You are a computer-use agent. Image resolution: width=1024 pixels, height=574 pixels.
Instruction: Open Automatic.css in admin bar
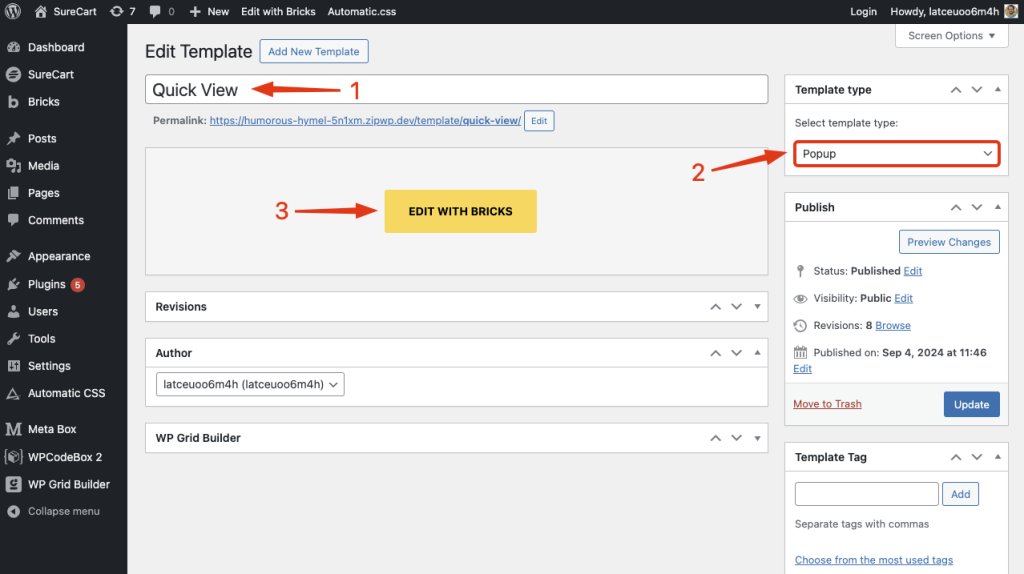(x=362, y=11)
